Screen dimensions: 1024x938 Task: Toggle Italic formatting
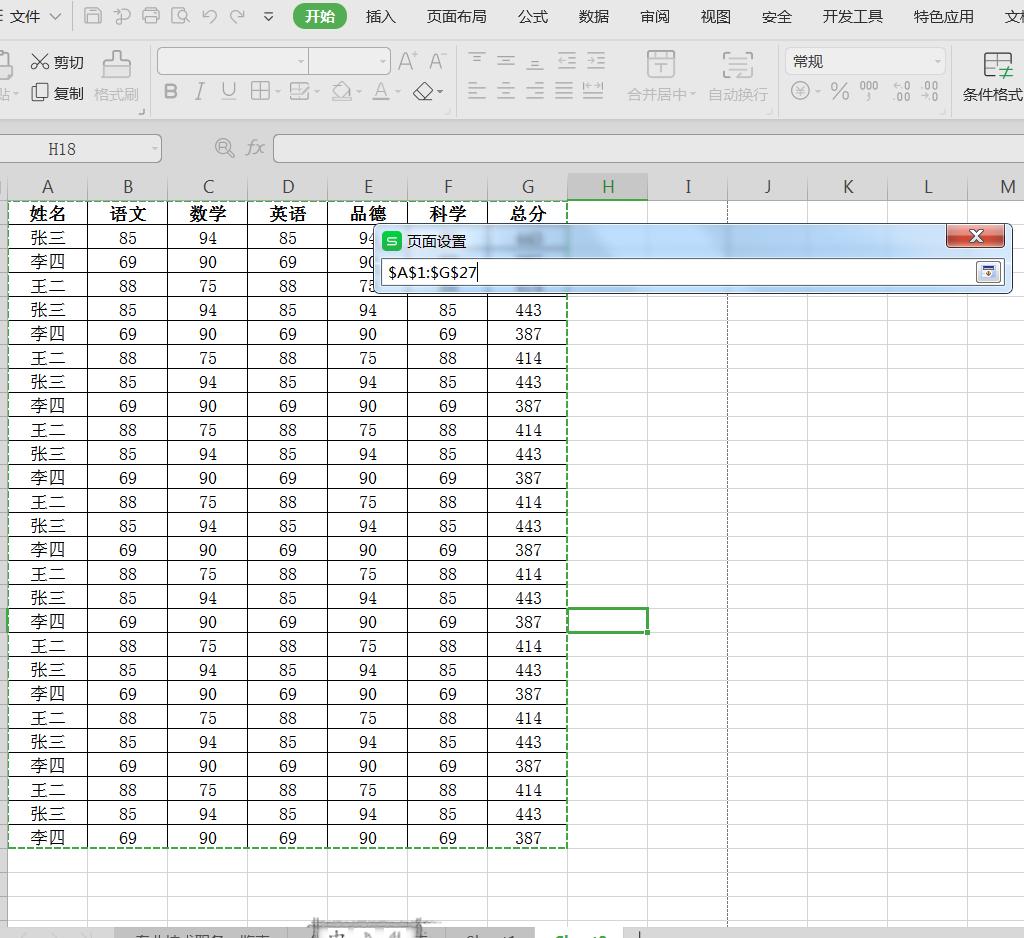199,92
